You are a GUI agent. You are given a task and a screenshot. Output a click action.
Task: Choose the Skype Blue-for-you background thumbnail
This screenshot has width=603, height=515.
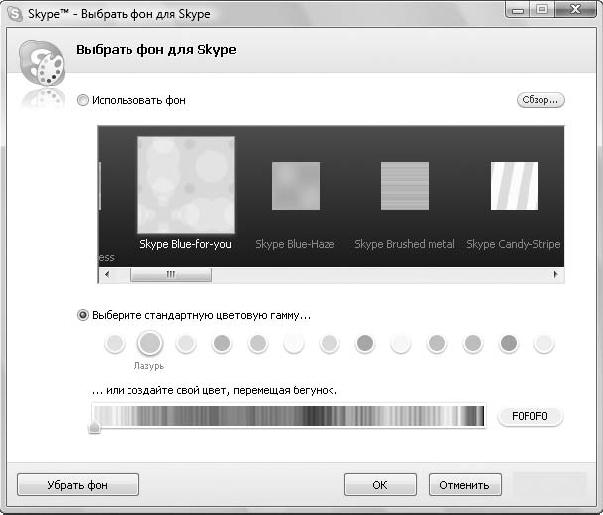pyautogui.click(x=185, y=185)
